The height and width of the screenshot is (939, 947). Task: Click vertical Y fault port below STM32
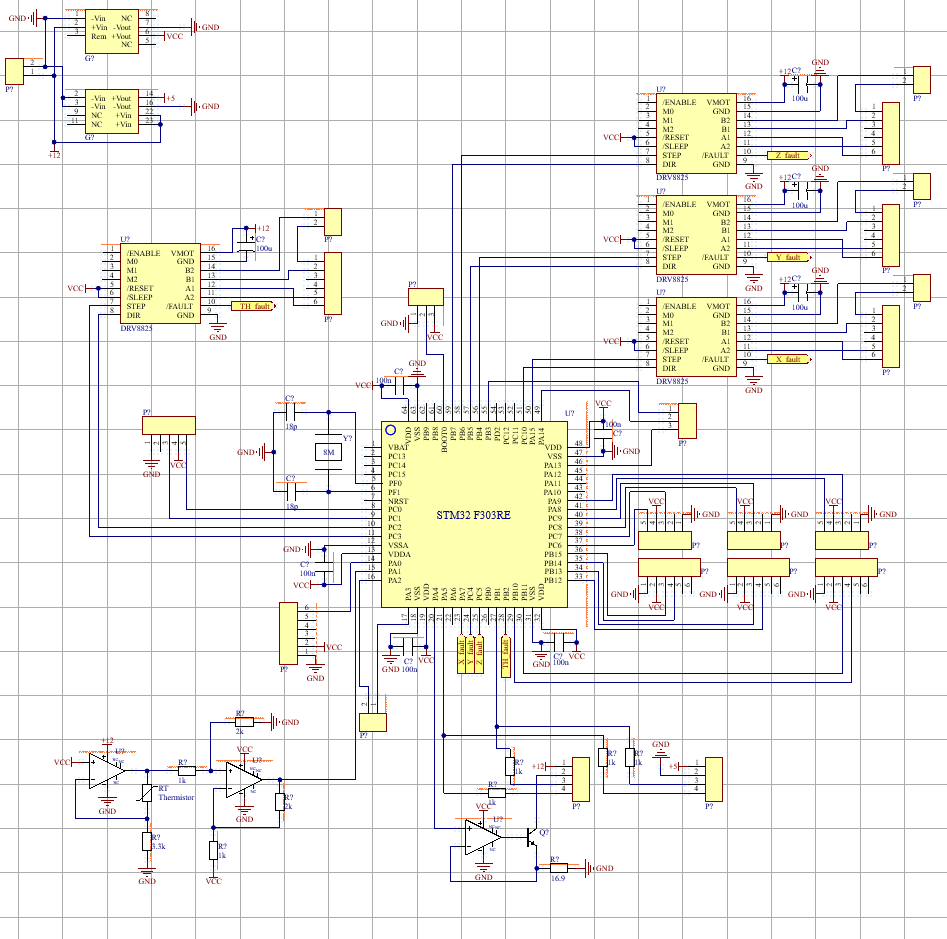pyautogui.click(x=470, y=654)
